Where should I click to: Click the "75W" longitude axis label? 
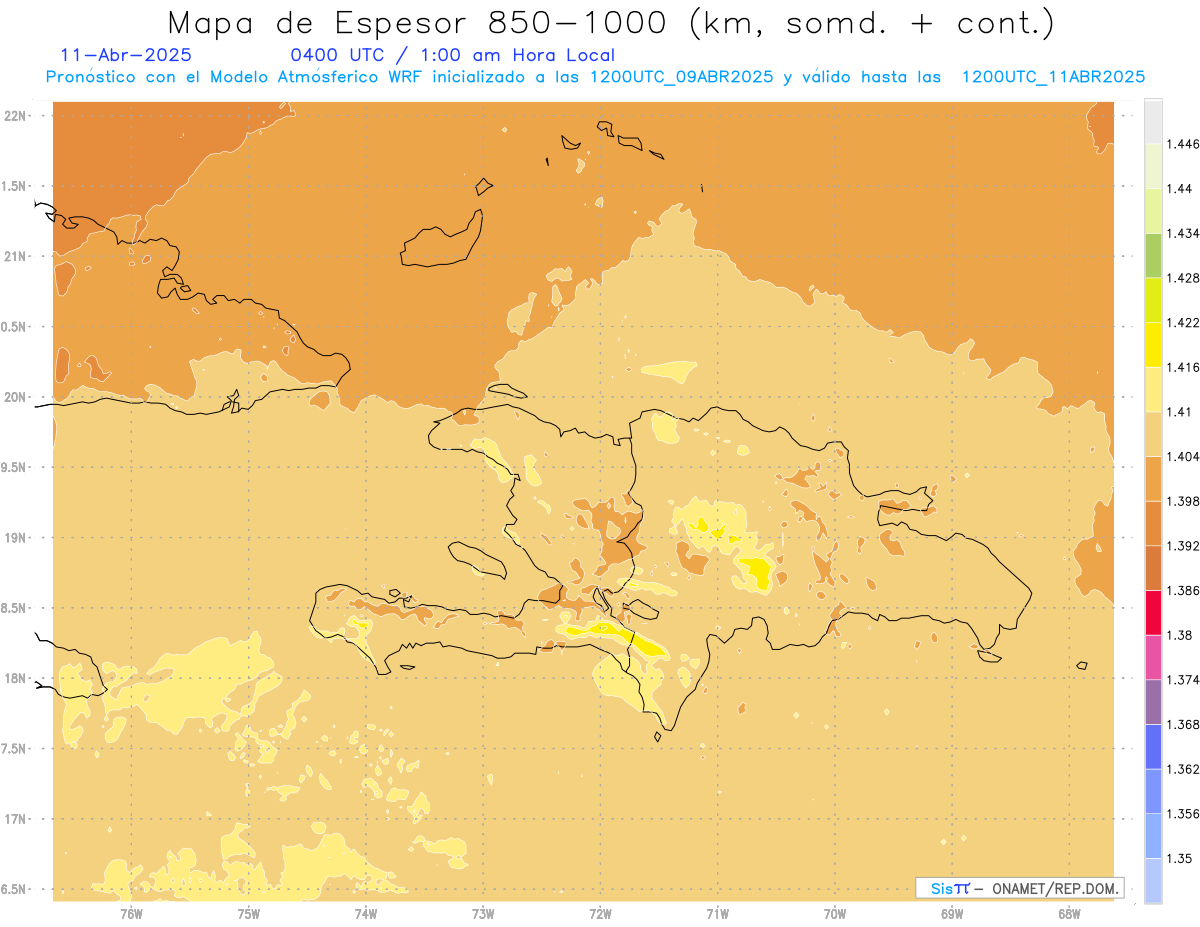pyautogui.click(x=249, y=913)
